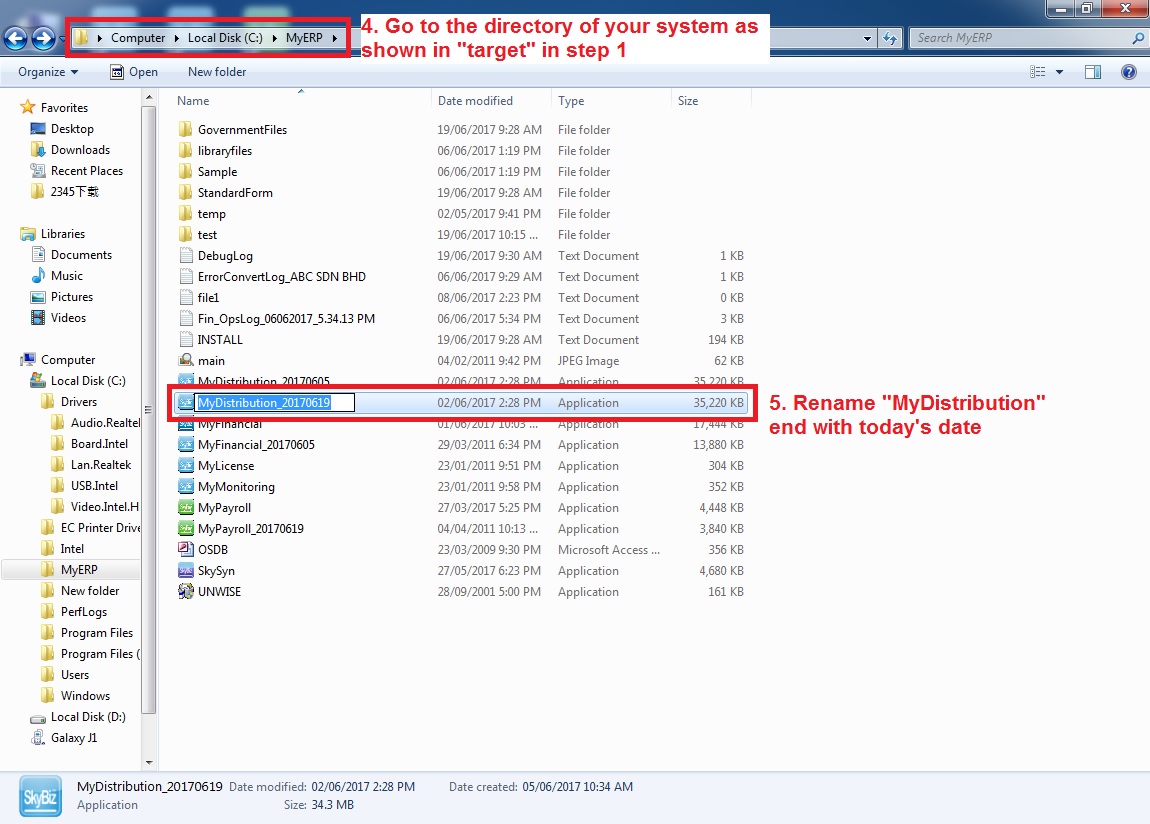Image resolution: width=1150 pixels, height=824 pixels.
Task: Select the OSDB Access database file
Action: [x=186, y=550]
